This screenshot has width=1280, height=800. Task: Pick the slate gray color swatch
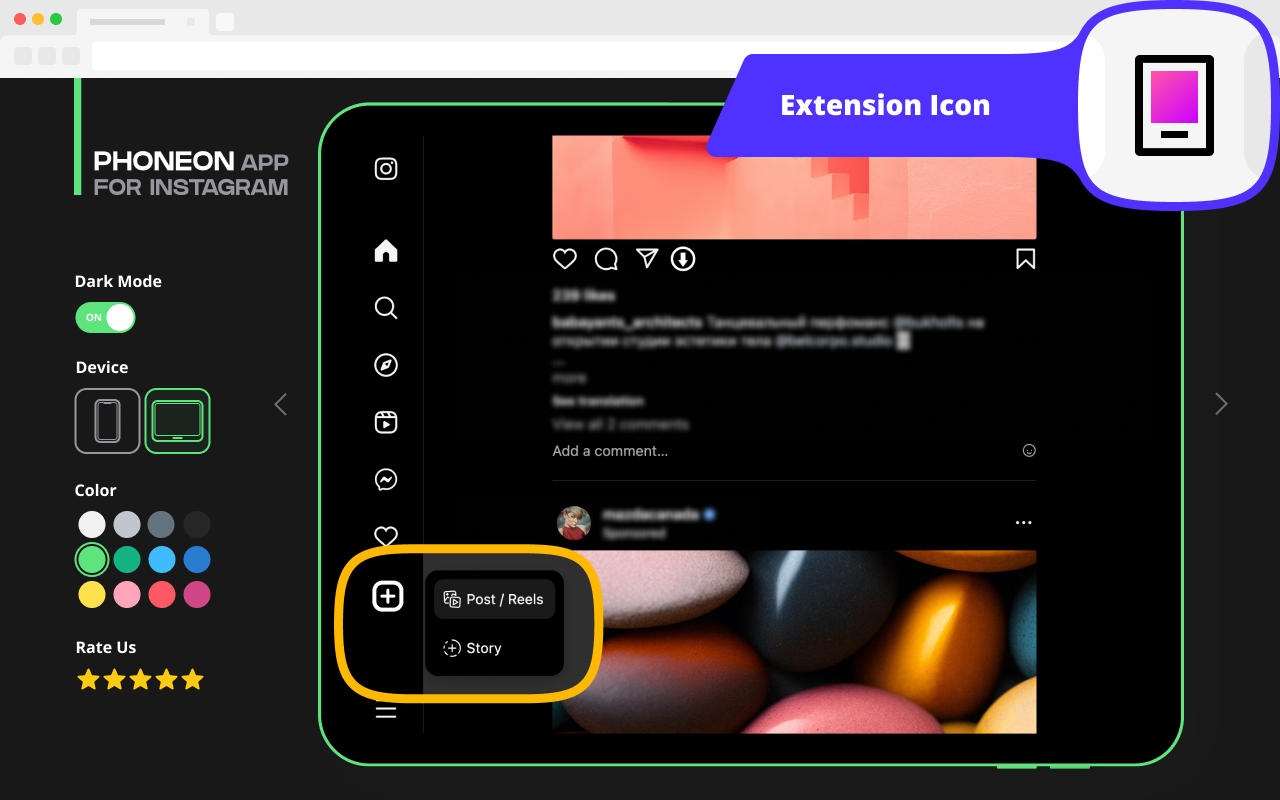pyautogui.click(x=161, y=524)
